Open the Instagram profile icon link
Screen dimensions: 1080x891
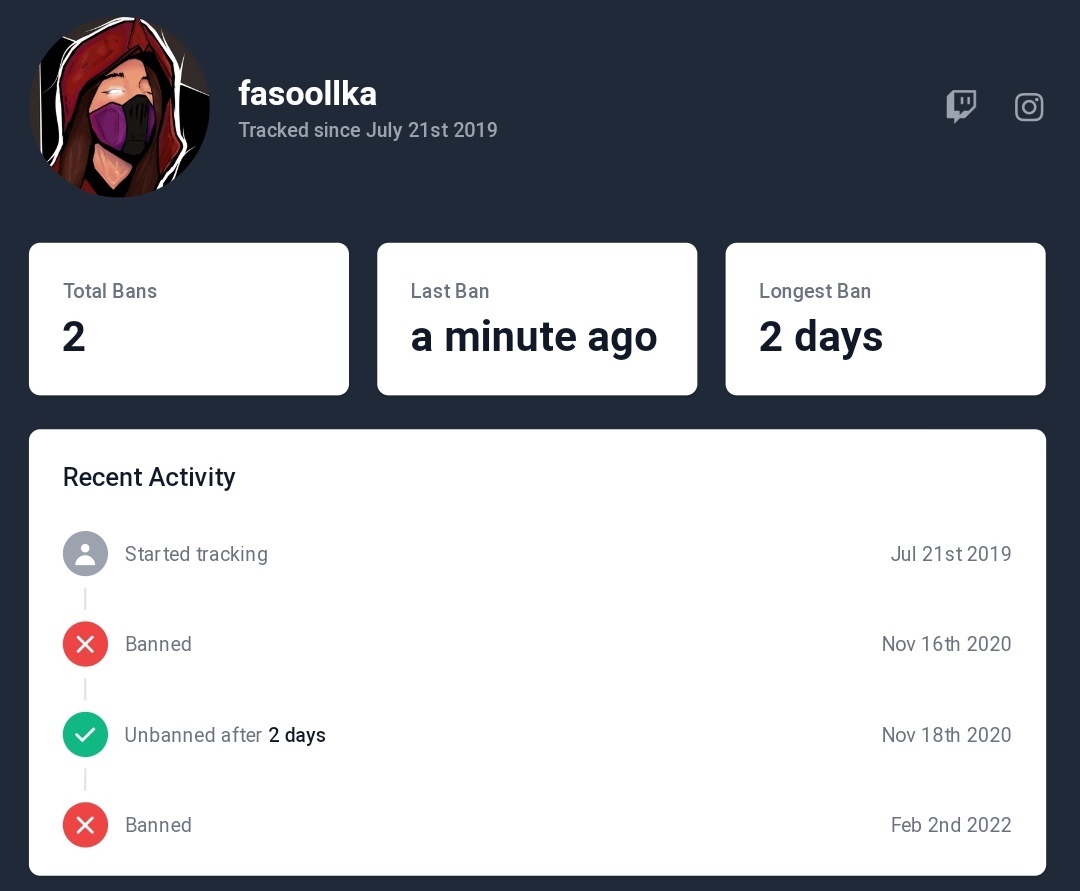coord(1028,107)
